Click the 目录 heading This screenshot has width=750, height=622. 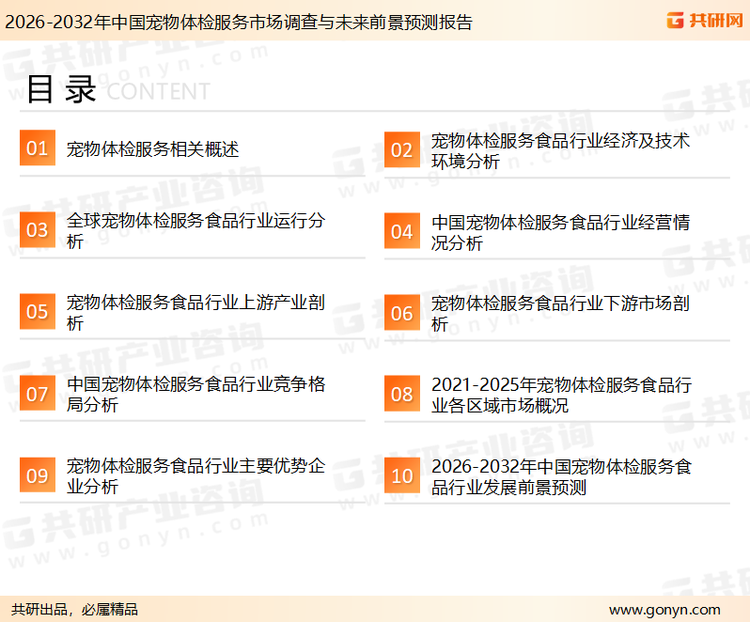point(61,89)
